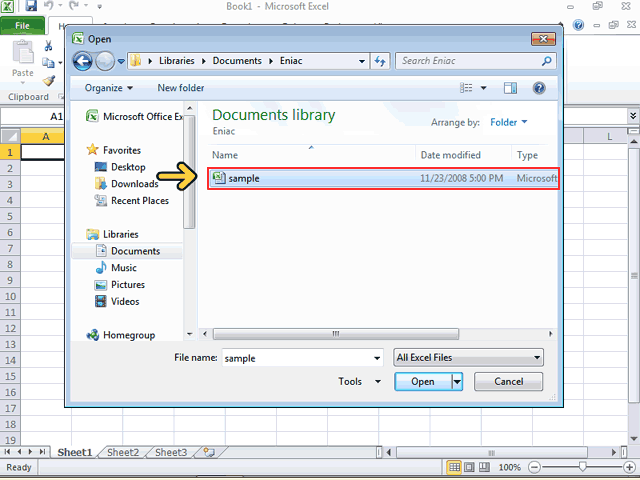This screenshot has height=480, width=640.
Task: Click the Undo icon in Excel quick access toolbar
Action: click(x=49, y=6)
